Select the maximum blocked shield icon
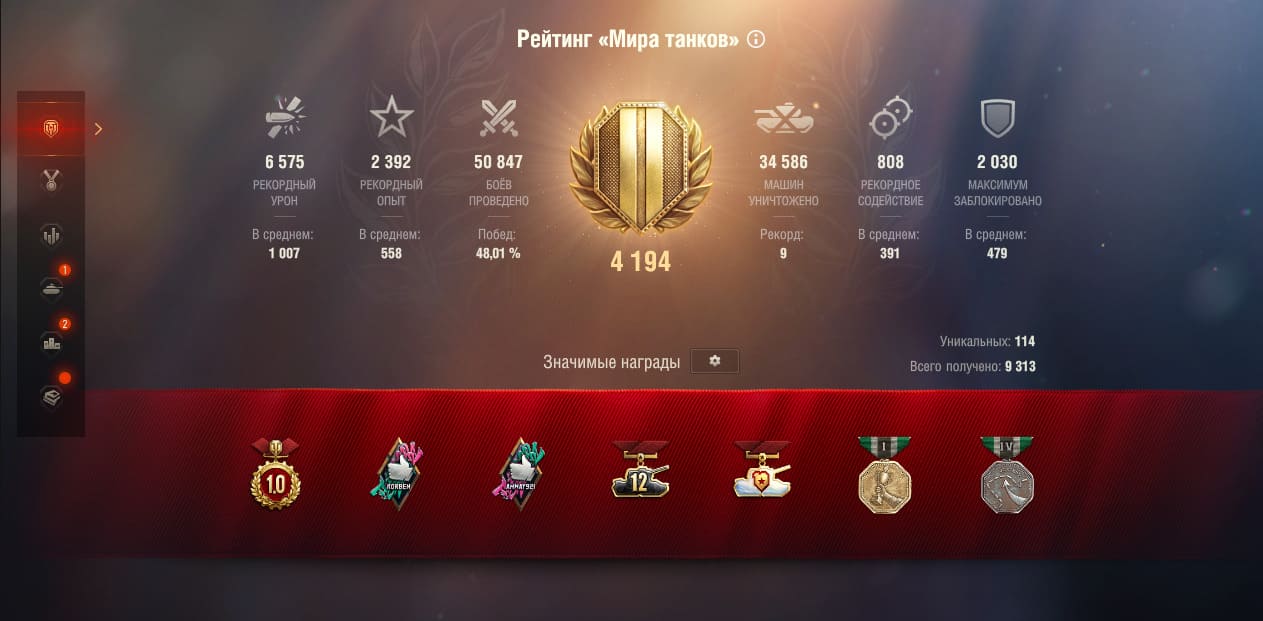 pyautogui.click(x=997, y=118)
